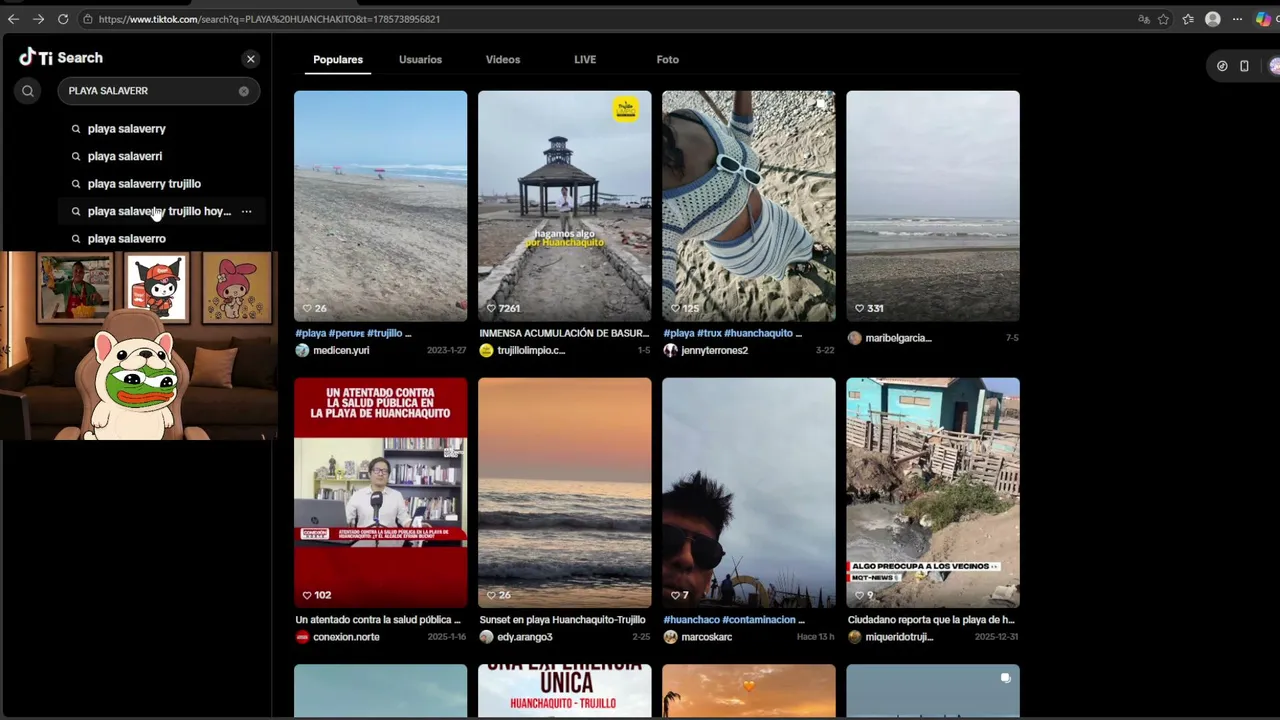The height and width of the screenshot is (720, 1280).
Task: Open miqueridotruji's profile avatar
Action: click(x=854, y=637)
